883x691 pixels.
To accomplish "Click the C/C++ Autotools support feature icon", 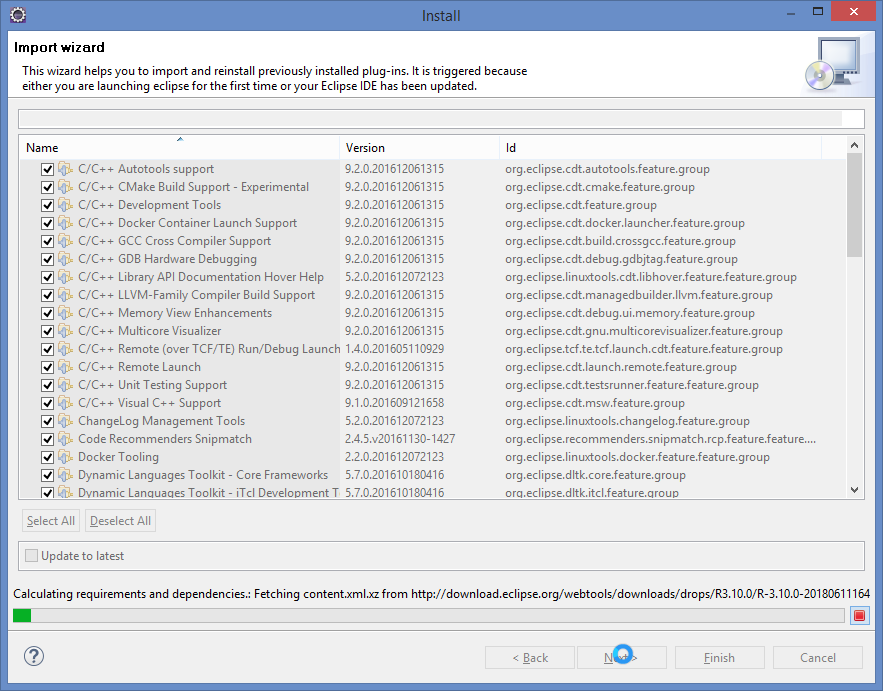I will point(66,169).
